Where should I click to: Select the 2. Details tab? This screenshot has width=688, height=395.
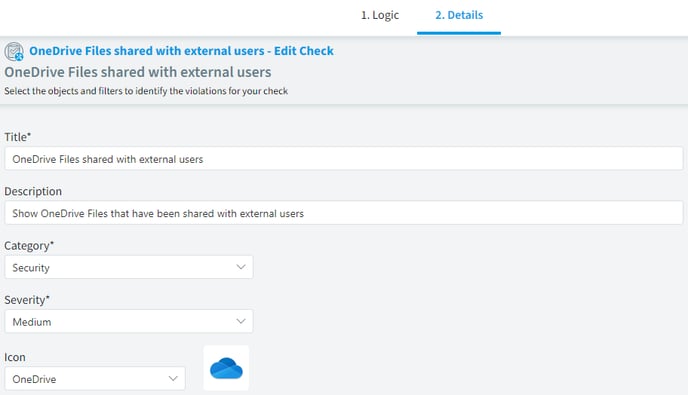click(459, 15)
